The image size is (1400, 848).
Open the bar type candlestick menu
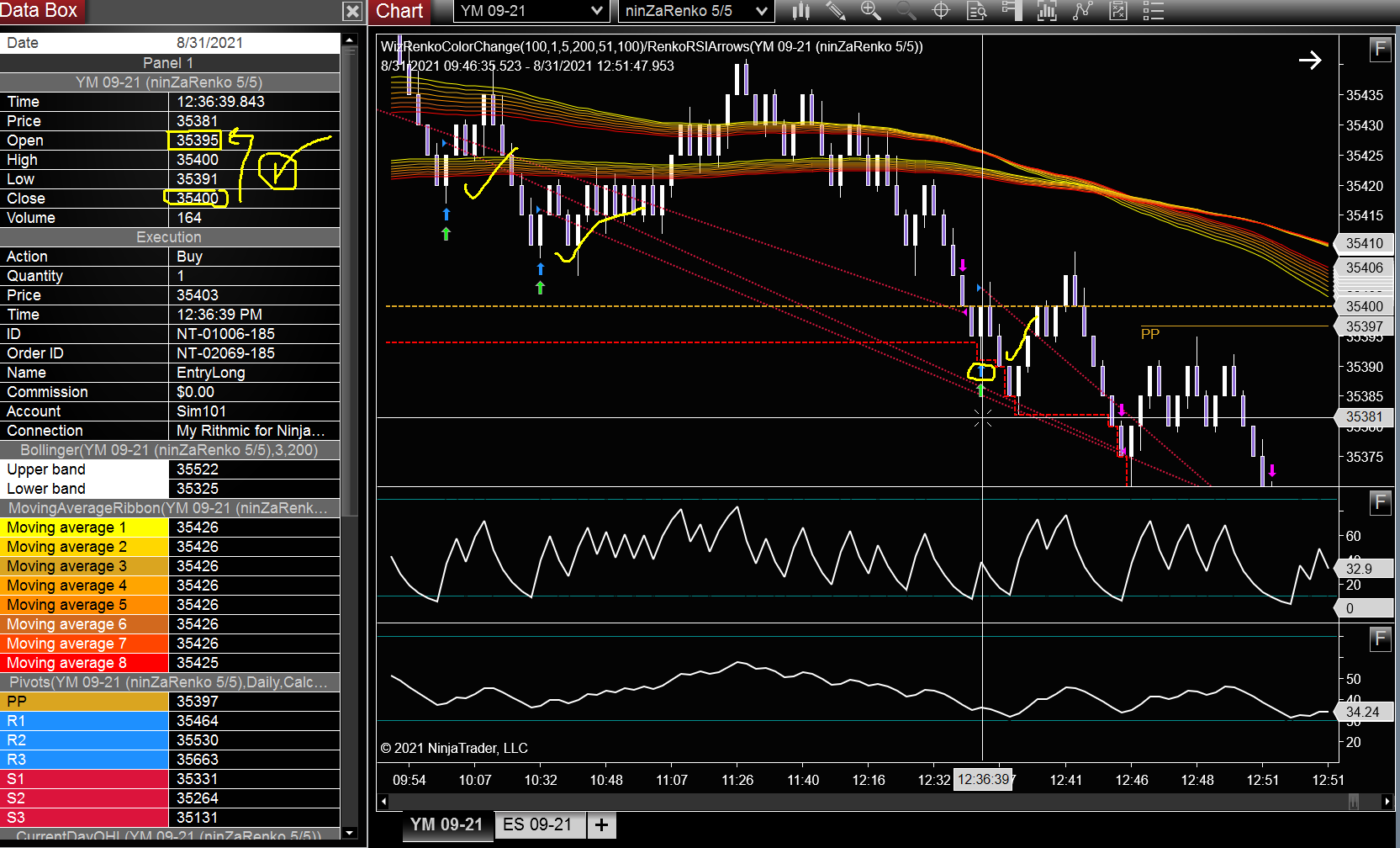[800, 11]
